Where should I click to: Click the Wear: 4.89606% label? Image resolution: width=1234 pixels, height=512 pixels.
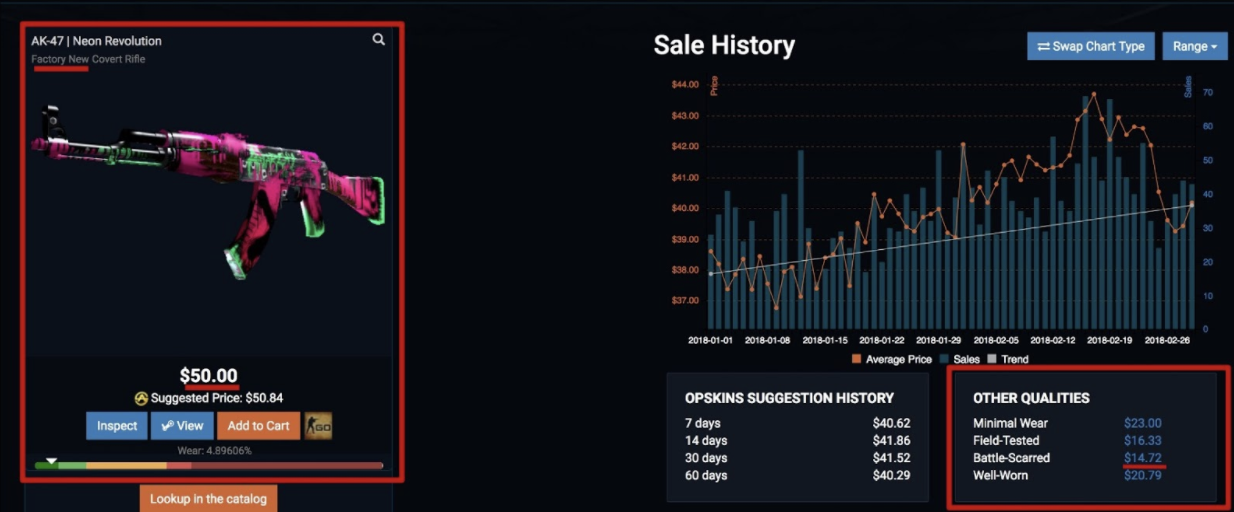[209, 451]
